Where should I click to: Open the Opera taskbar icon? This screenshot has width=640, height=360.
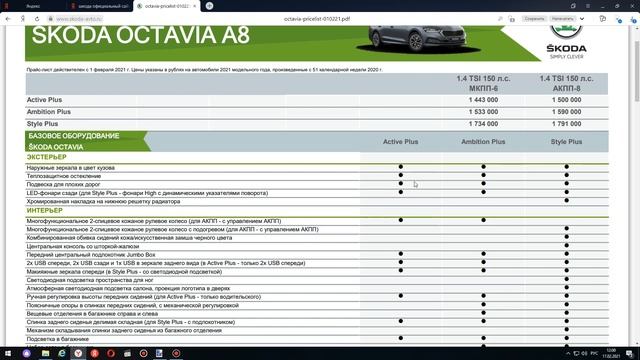(x=111, y=353)
